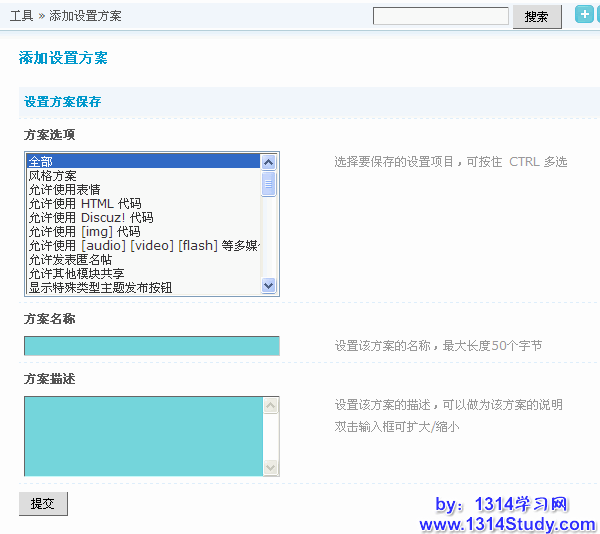Click the search text box at top
Image resolution: width=600 pixels, height=534 pixels.
[x=441, y=16]
